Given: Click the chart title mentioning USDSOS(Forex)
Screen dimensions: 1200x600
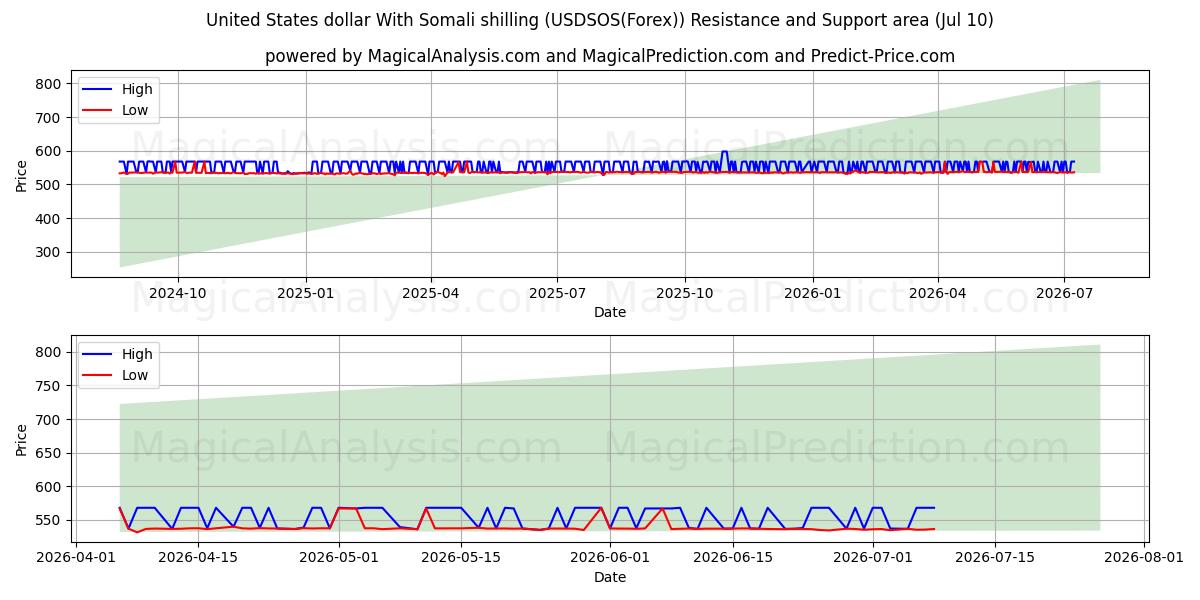Looking at the screenshot, I should pyautogui.click(x=600, y=20).
